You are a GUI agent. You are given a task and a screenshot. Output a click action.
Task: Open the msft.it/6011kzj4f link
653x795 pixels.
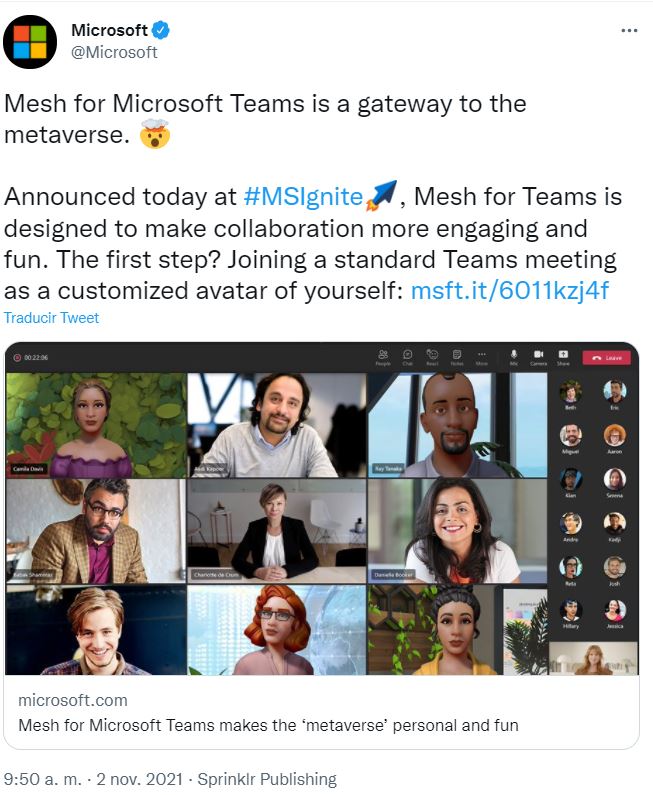509,291
